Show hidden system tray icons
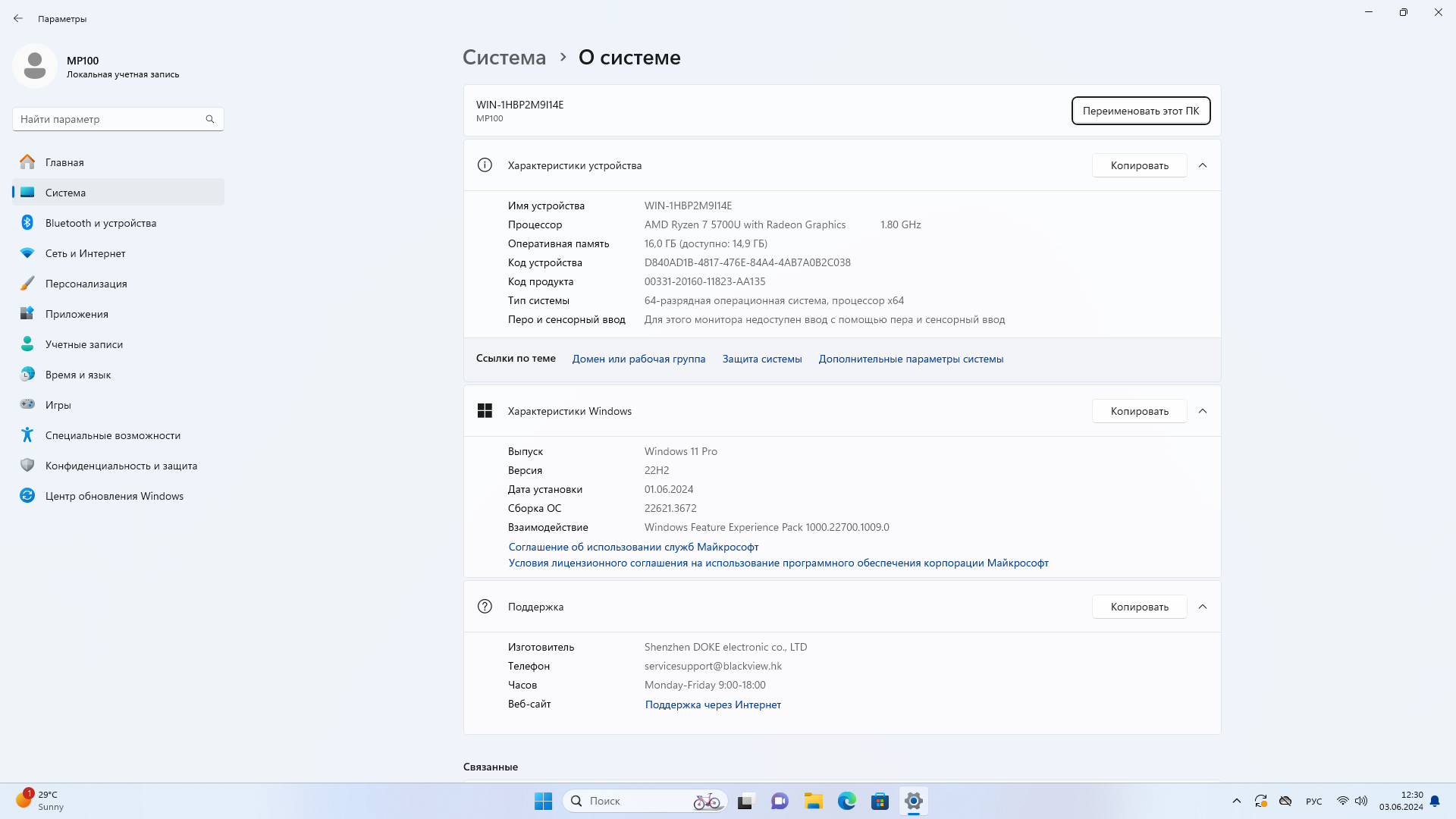 [x=1237, y=801]
